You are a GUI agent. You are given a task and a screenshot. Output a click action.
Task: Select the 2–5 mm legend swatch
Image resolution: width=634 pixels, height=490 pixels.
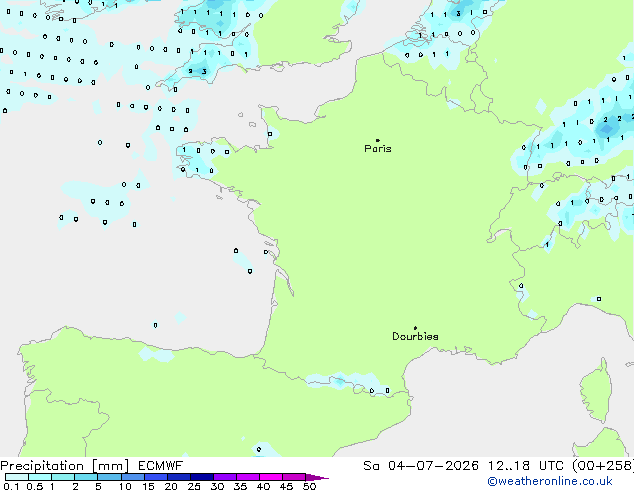86,477
